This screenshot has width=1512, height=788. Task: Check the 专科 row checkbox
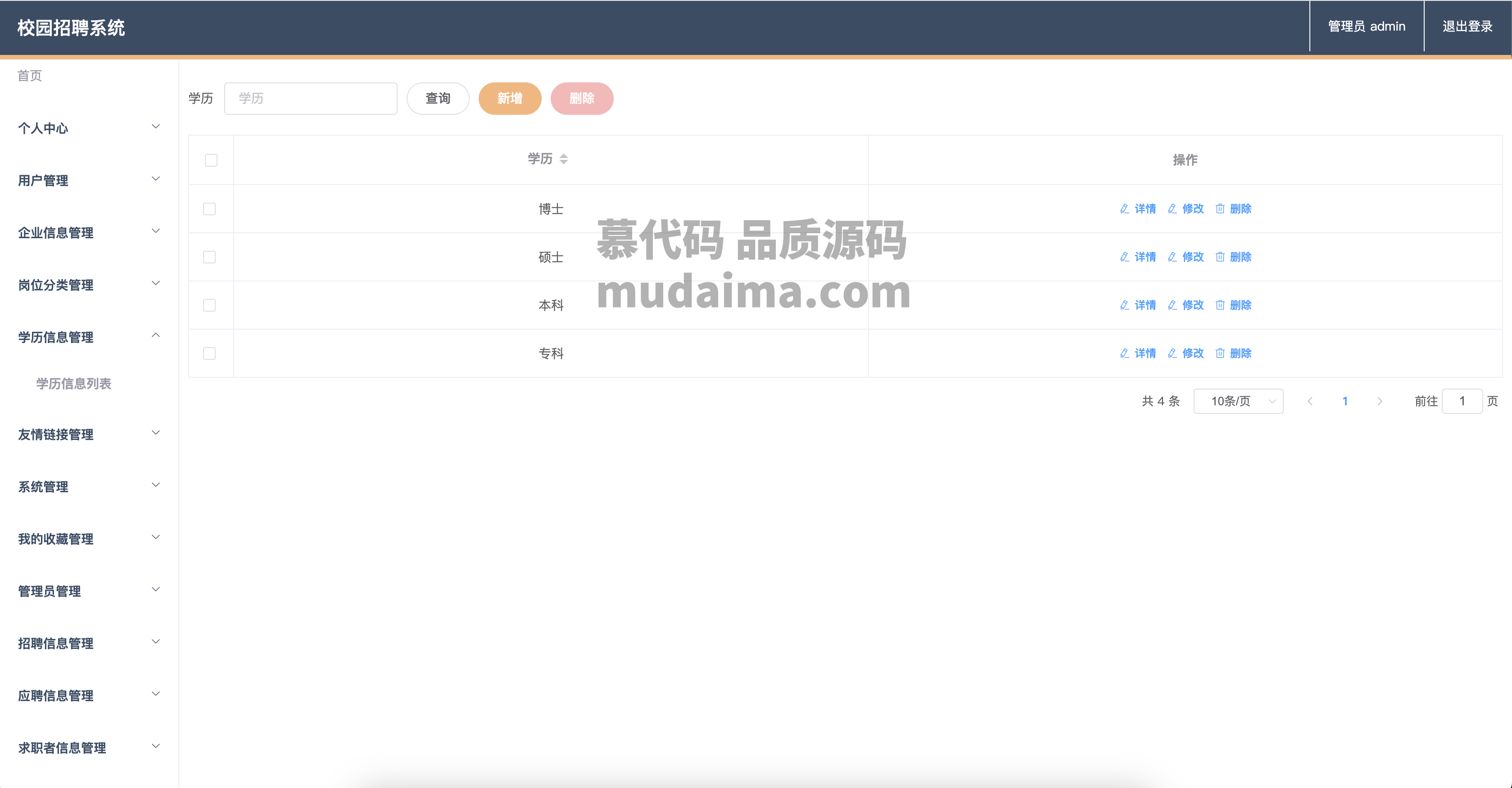coord(209,353)
